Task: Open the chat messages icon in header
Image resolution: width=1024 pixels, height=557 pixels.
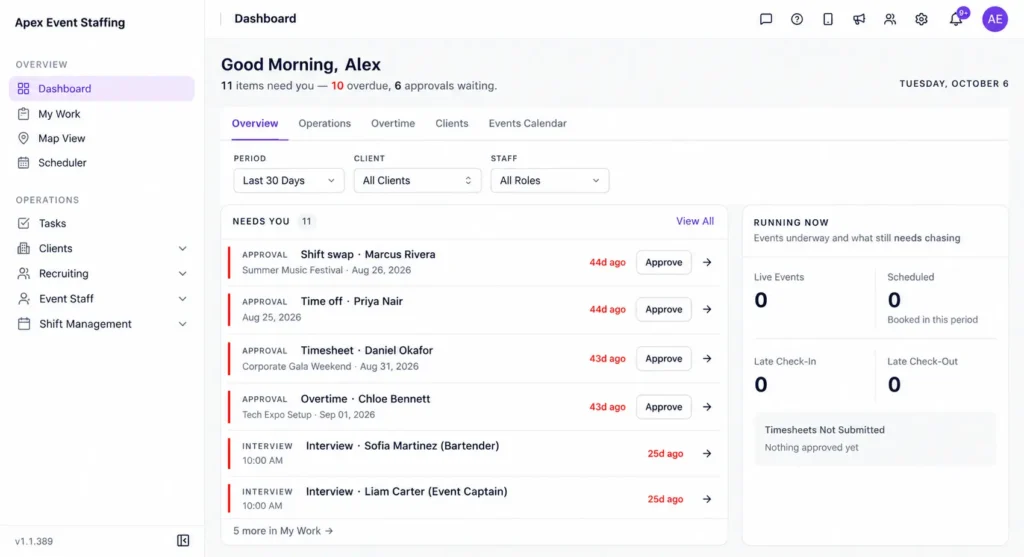Action: click(765, 19)
